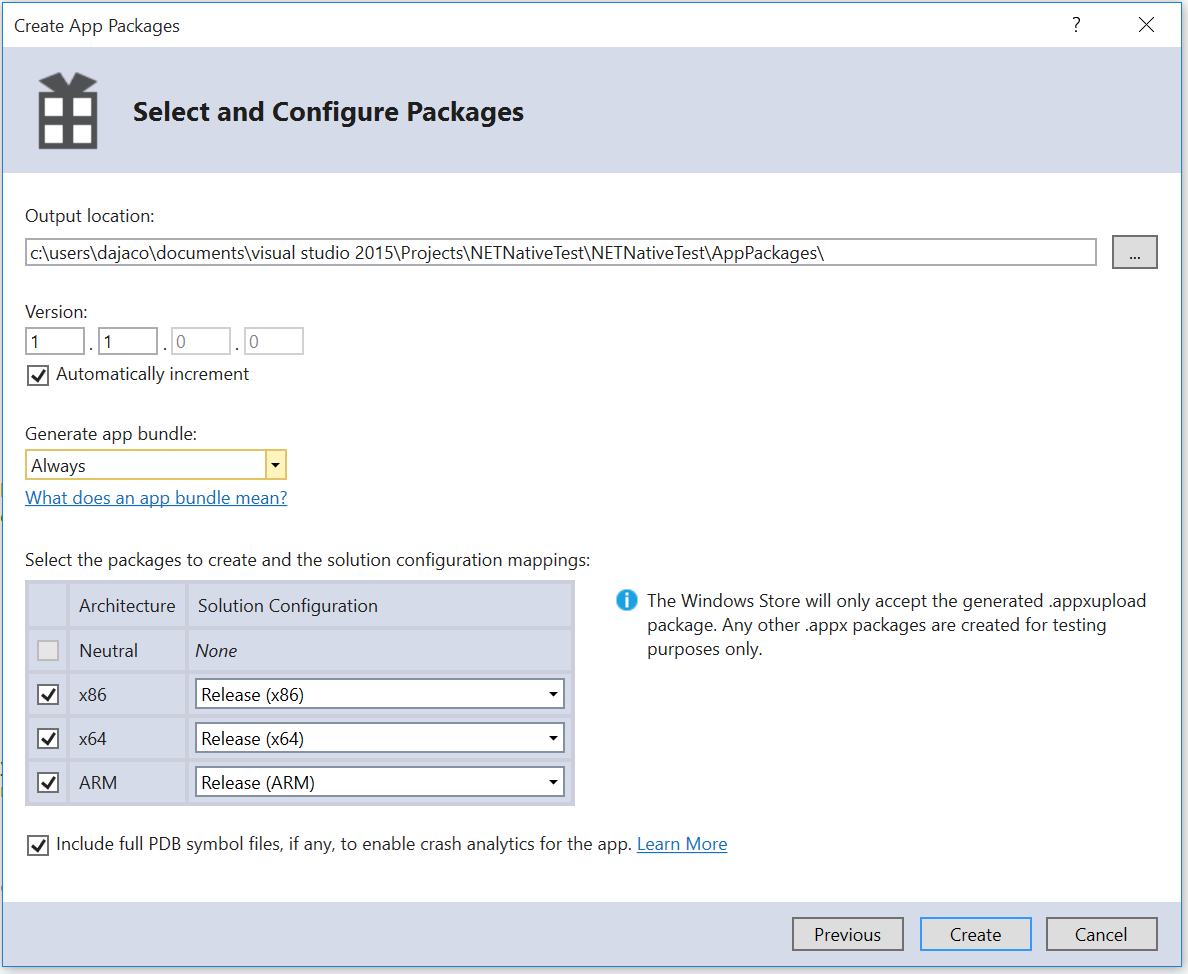Select the output location path text box
The image size is (1188, 974).
click(560, 252)
